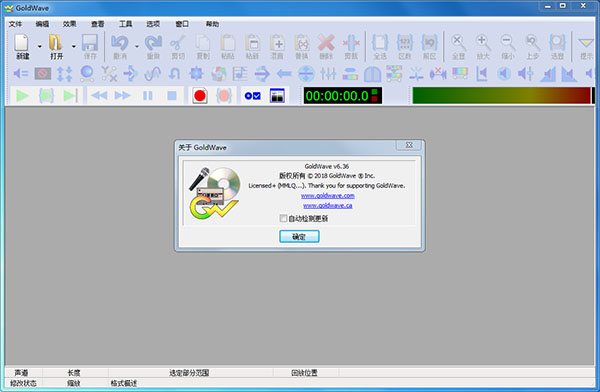Image resolution: width=600 pixels, height=392 pixels.
Task: Click the 上步 (Previous Zoom) icon
Action: click(x=533, y=43)
